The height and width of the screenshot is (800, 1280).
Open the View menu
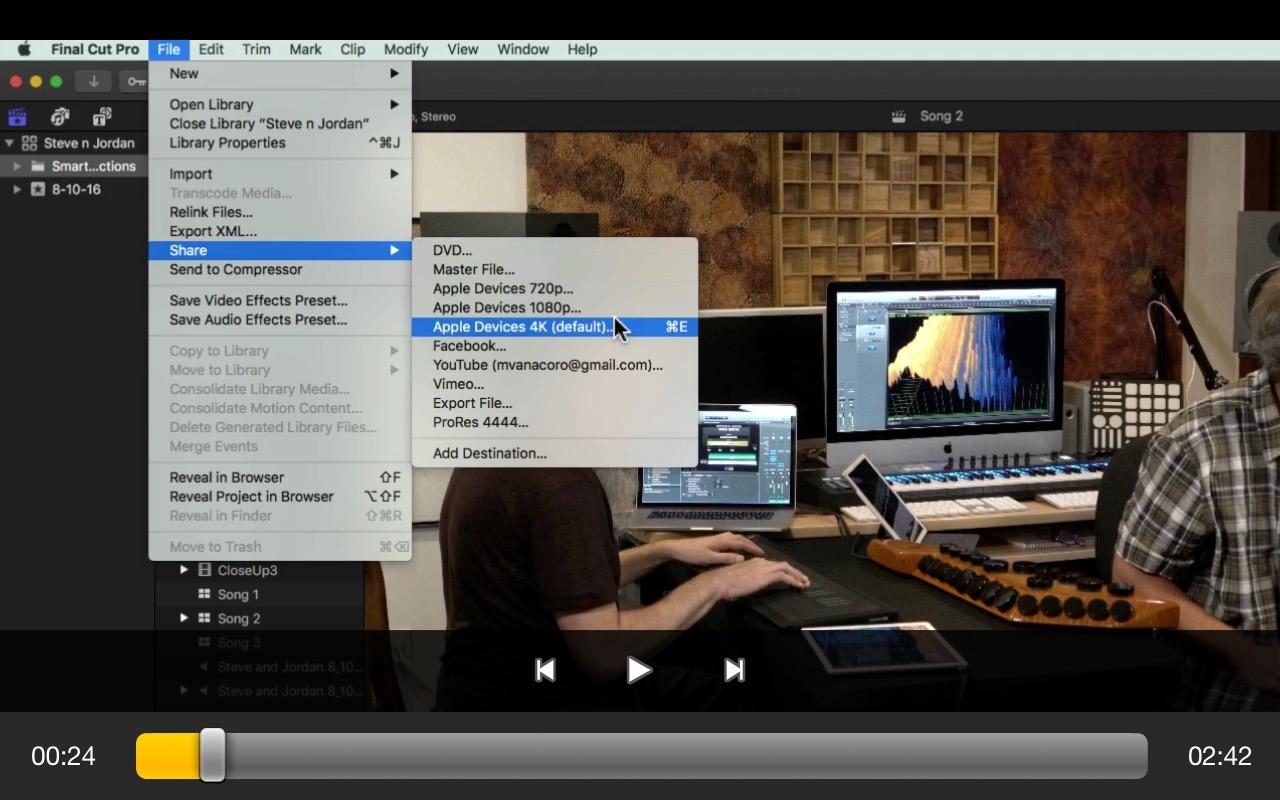click(x=462, y=49)
